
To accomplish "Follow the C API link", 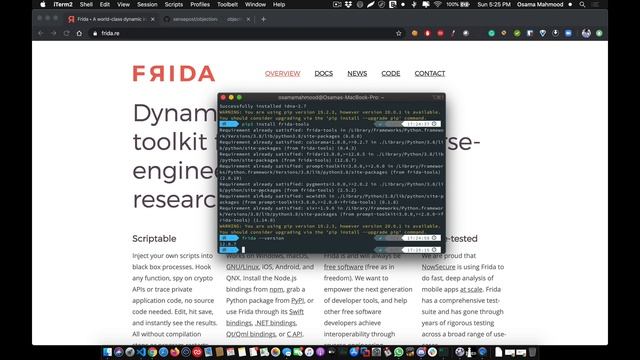I will (x=294, y=334).
